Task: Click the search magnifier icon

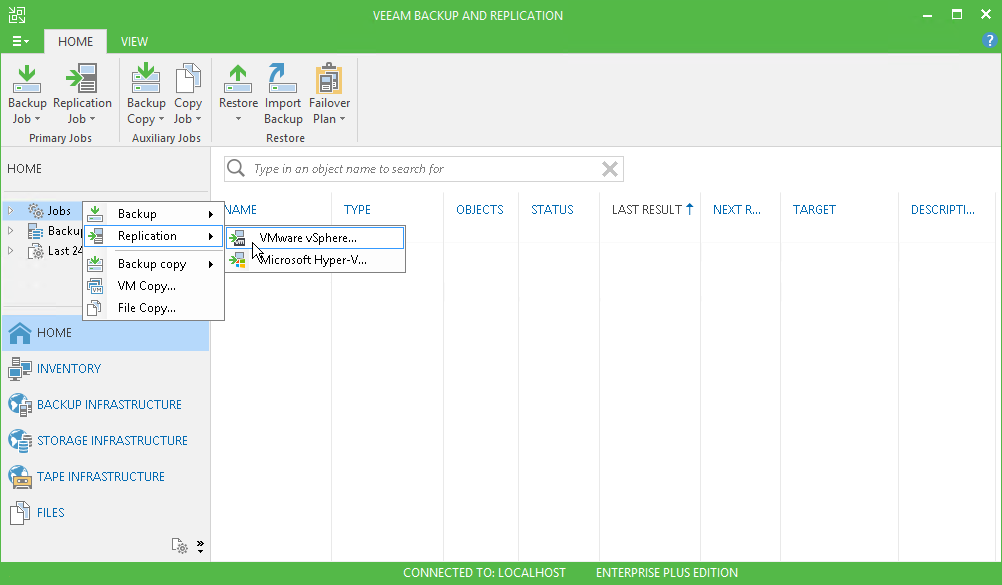Action: 236,168
